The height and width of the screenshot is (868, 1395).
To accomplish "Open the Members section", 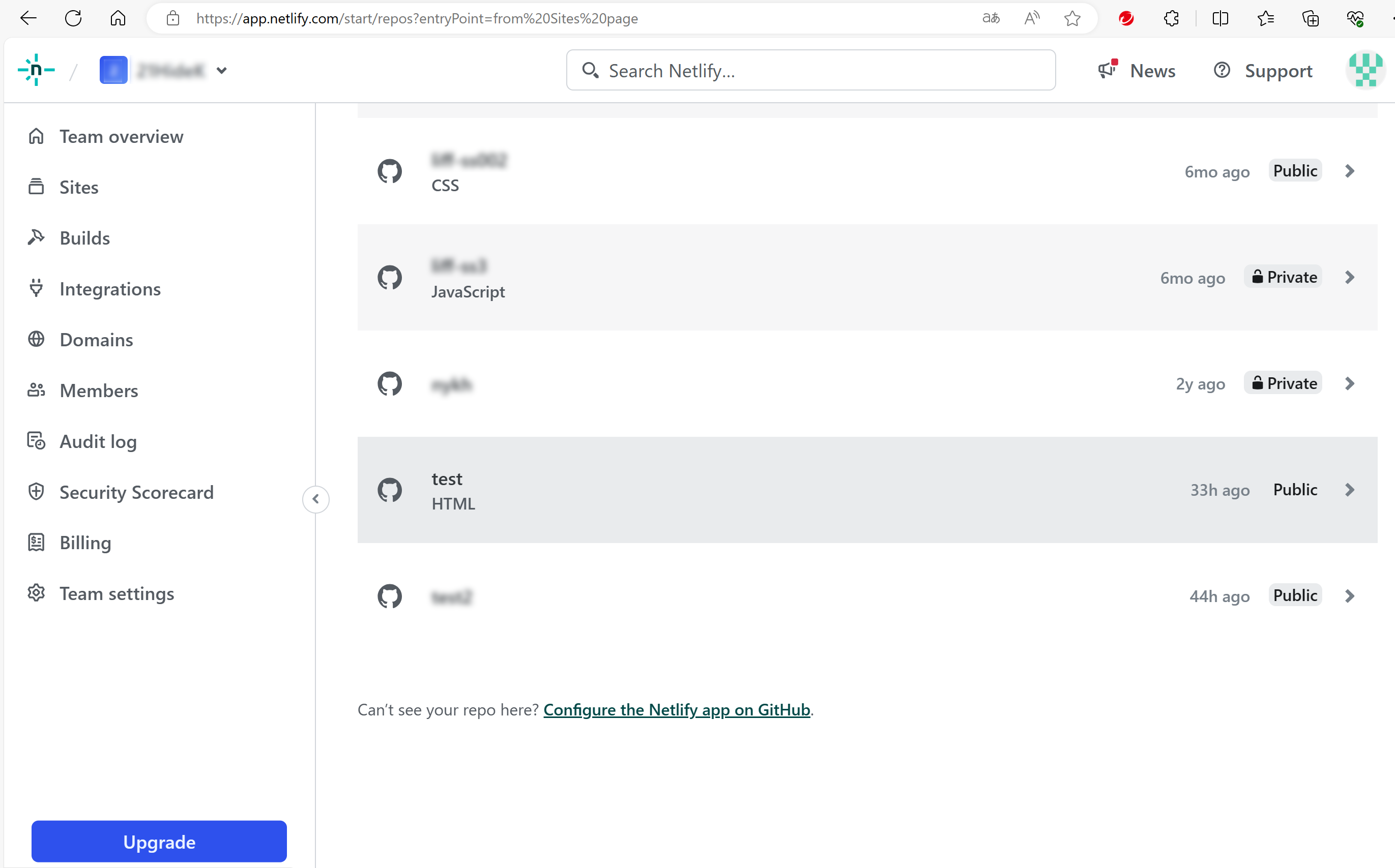I will click(98, 391).
